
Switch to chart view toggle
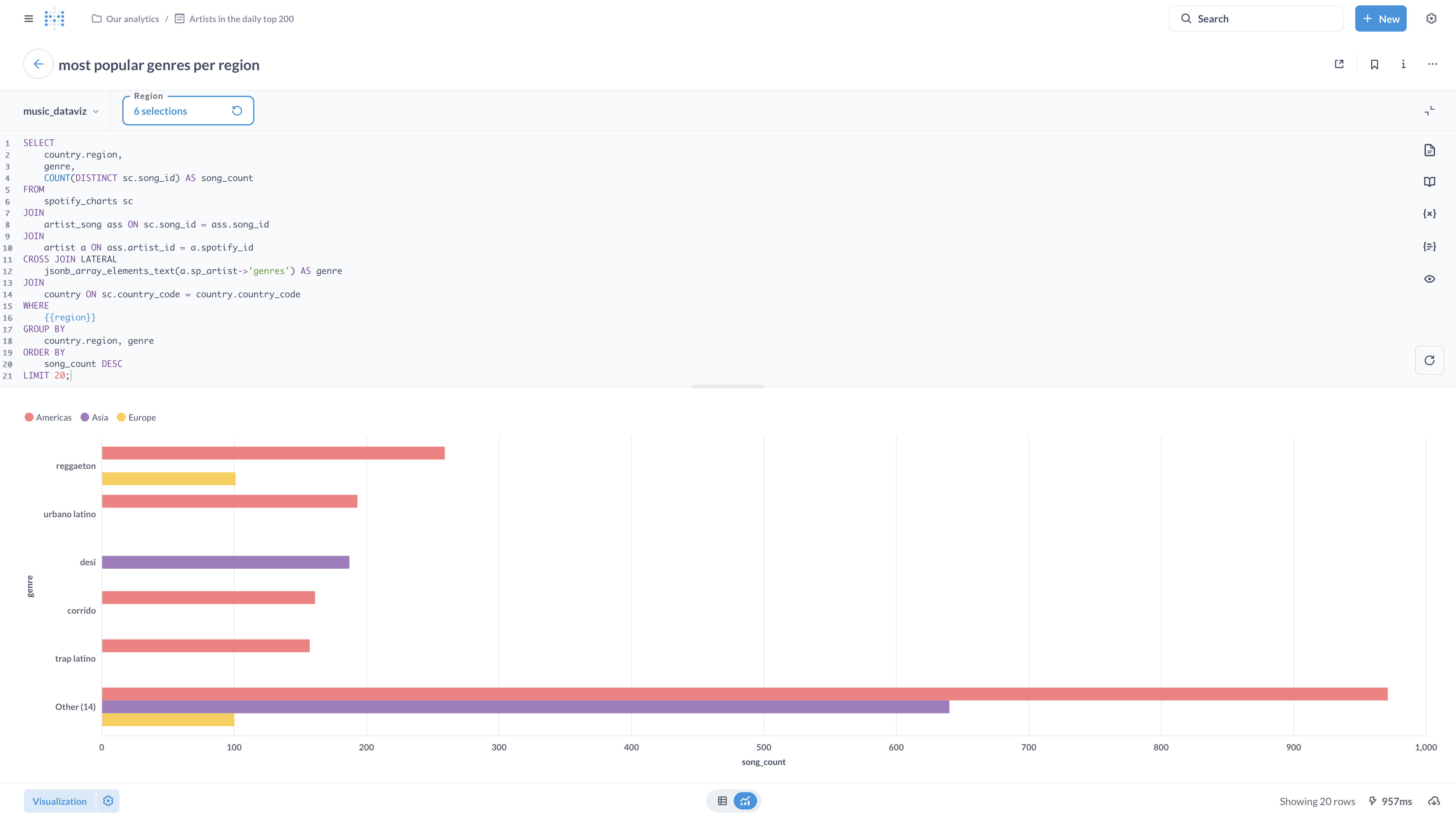point(745,801)
